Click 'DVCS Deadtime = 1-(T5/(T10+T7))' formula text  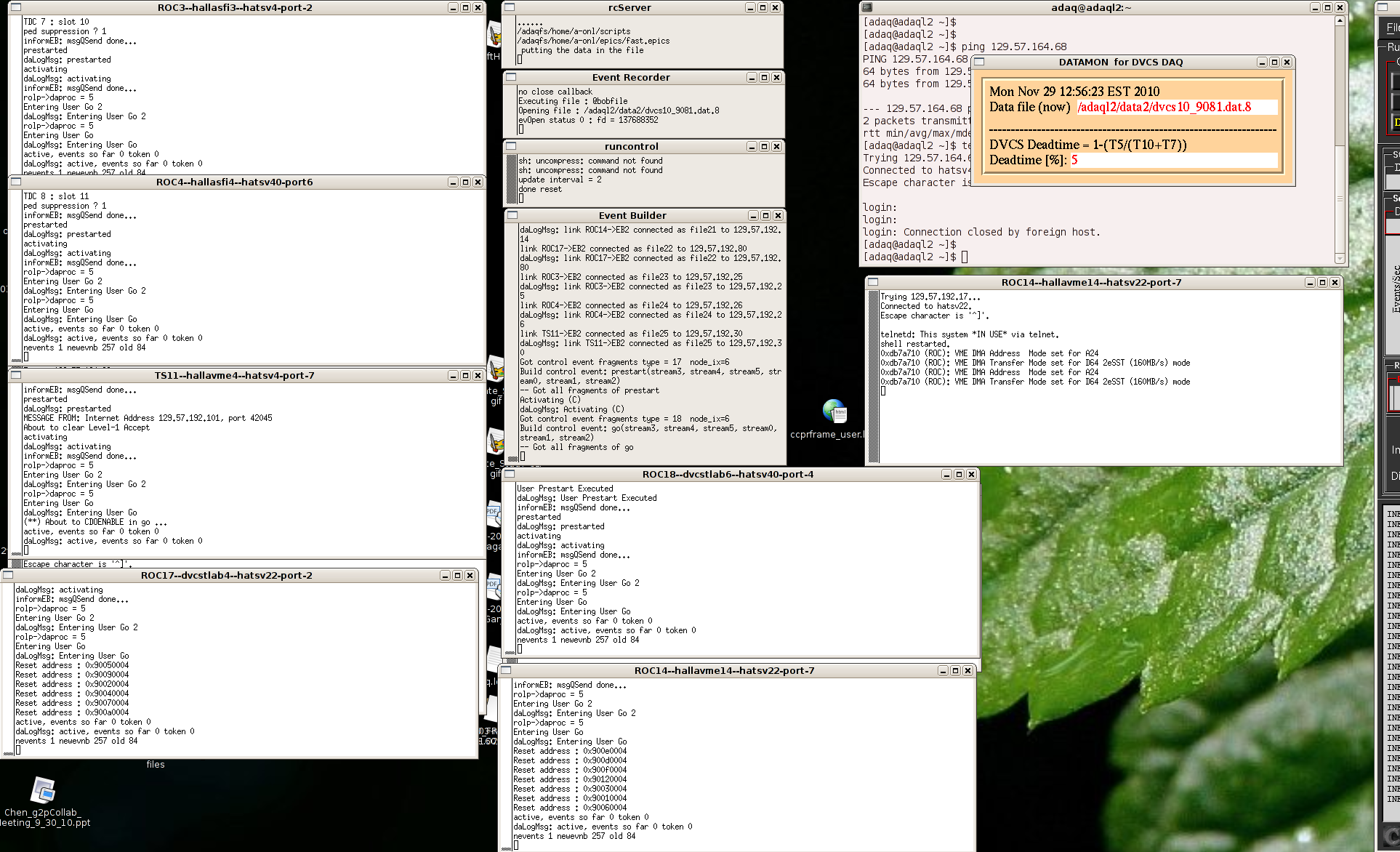click(x=1088, y=145)
